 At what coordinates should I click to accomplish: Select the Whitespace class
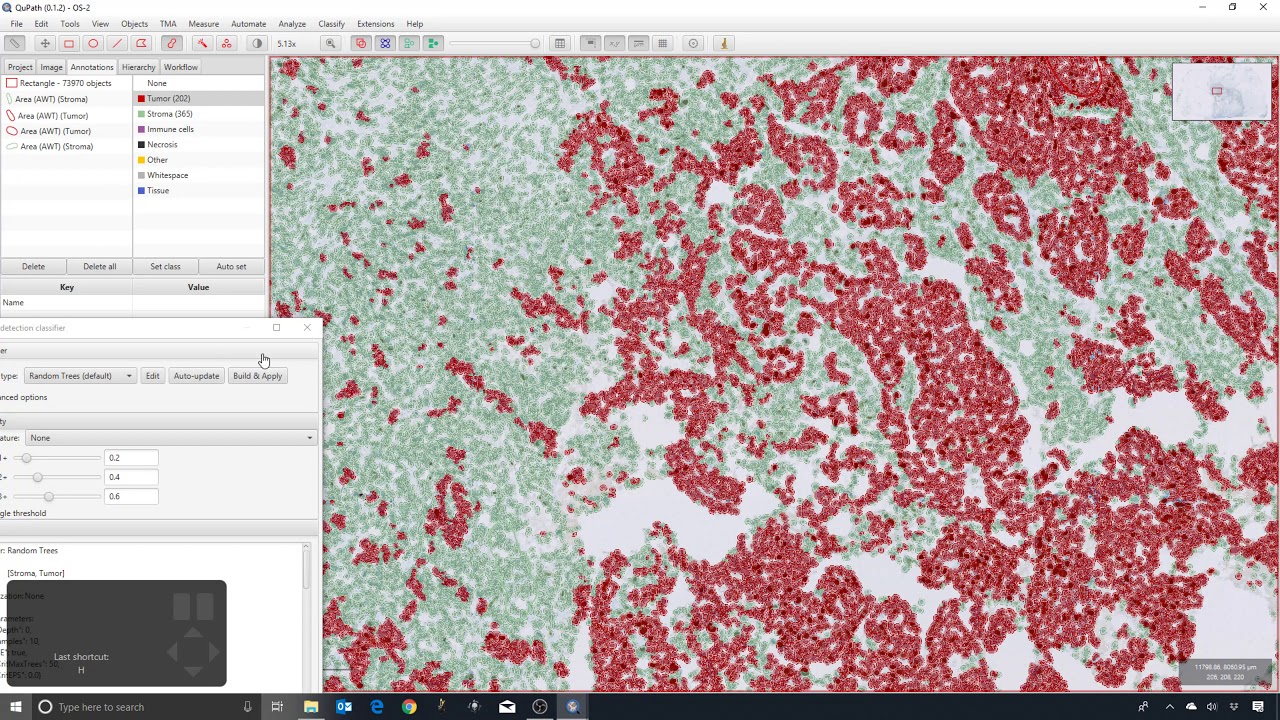(x=199, y=175)
